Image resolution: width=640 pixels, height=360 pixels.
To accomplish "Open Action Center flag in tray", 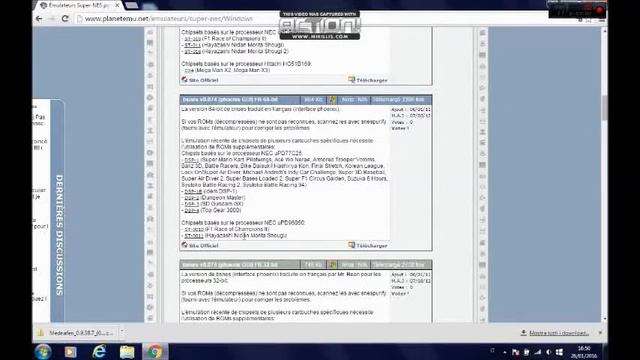I will pos(516,352).
